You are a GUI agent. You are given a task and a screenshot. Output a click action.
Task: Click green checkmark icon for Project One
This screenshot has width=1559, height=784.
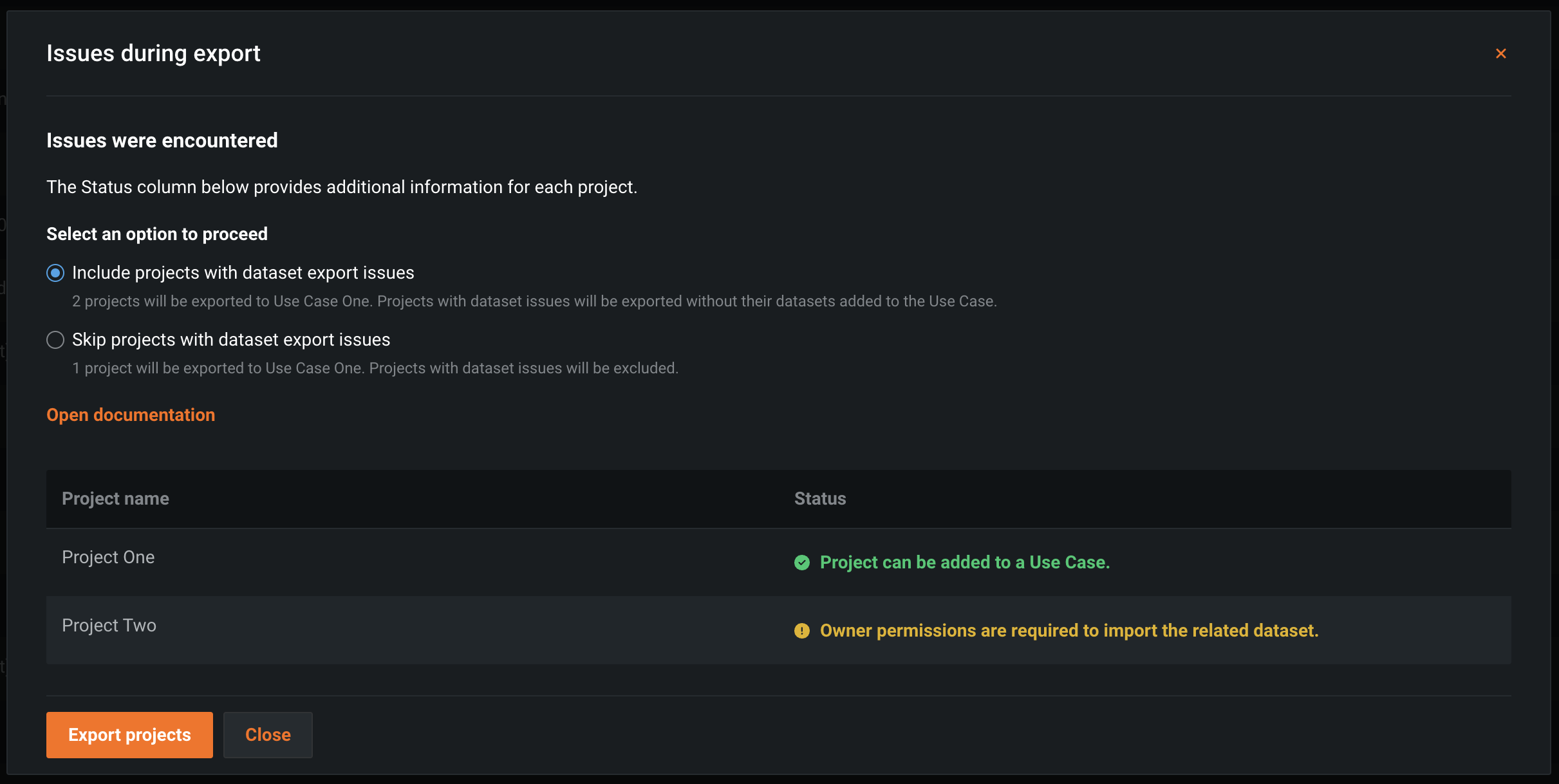[x=801, y=563]
